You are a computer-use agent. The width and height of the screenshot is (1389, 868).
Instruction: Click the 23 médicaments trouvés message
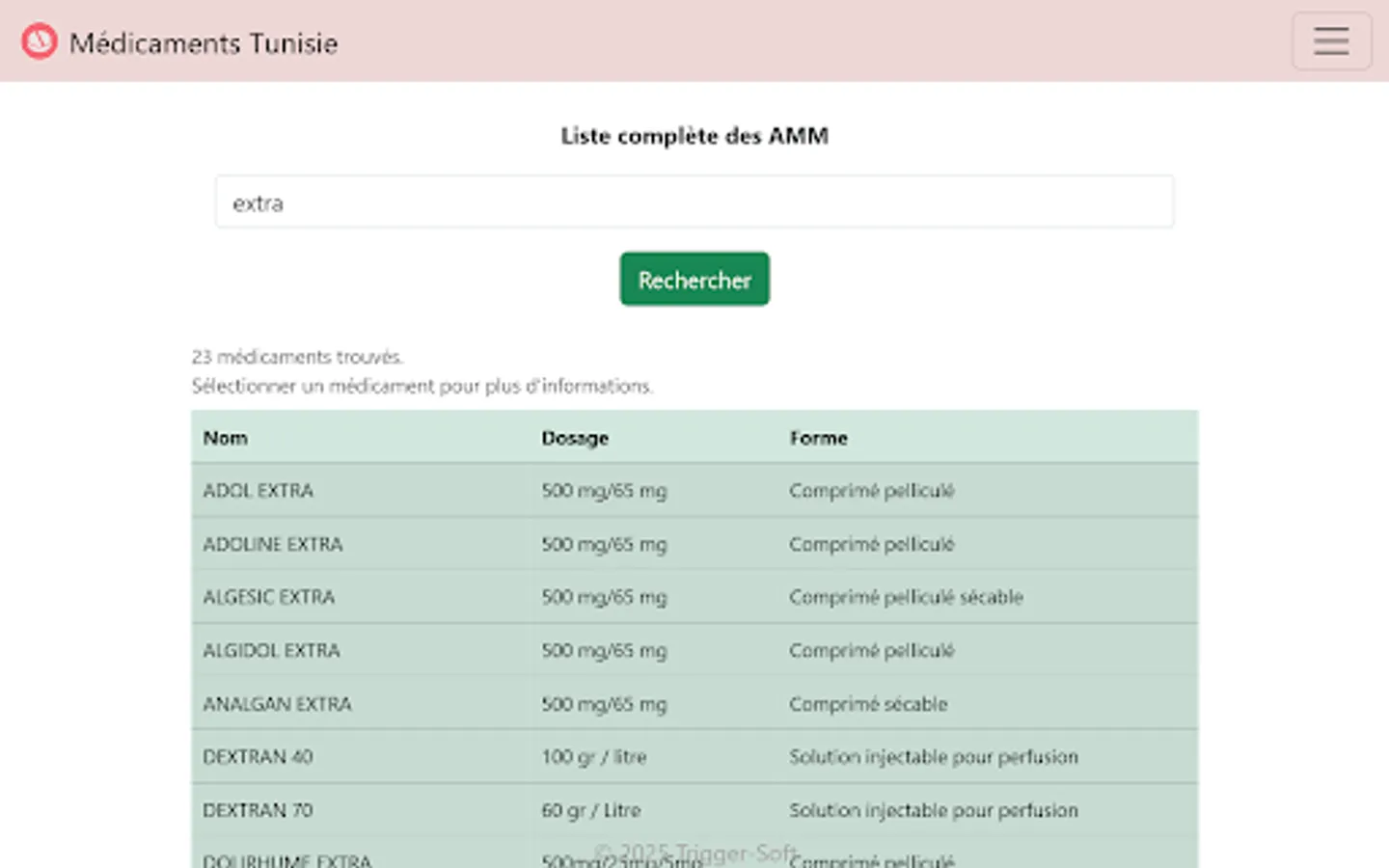(298, 357)
